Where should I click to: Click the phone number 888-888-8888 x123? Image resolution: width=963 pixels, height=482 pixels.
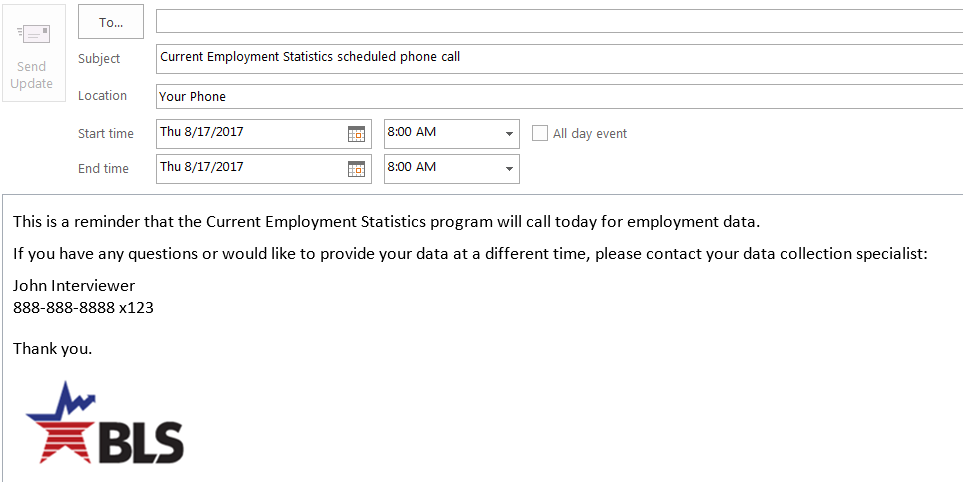(x=83, y=308)
